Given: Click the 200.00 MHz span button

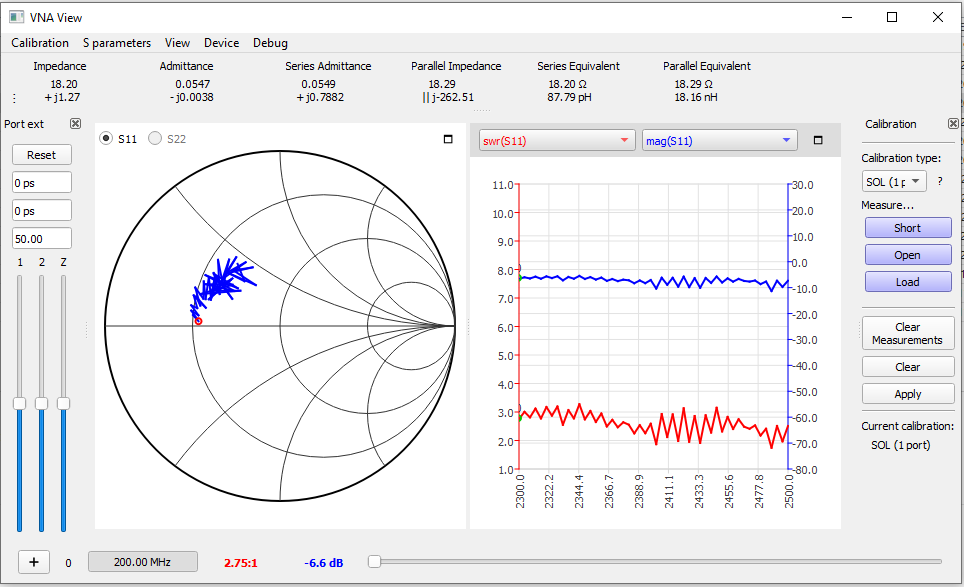Looking at the screenshot, I should (x=143, y=562).
